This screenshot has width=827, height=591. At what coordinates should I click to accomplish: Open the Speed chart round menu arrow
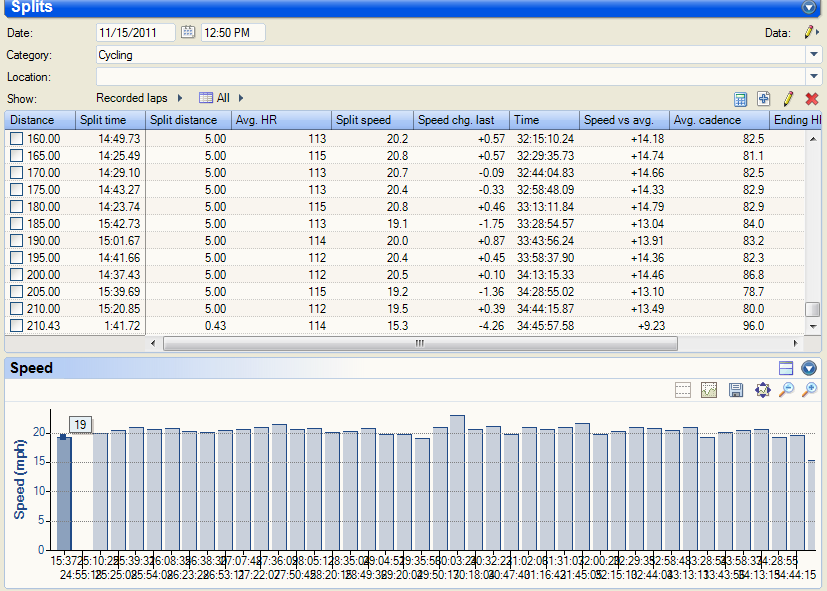pos(809,368)
